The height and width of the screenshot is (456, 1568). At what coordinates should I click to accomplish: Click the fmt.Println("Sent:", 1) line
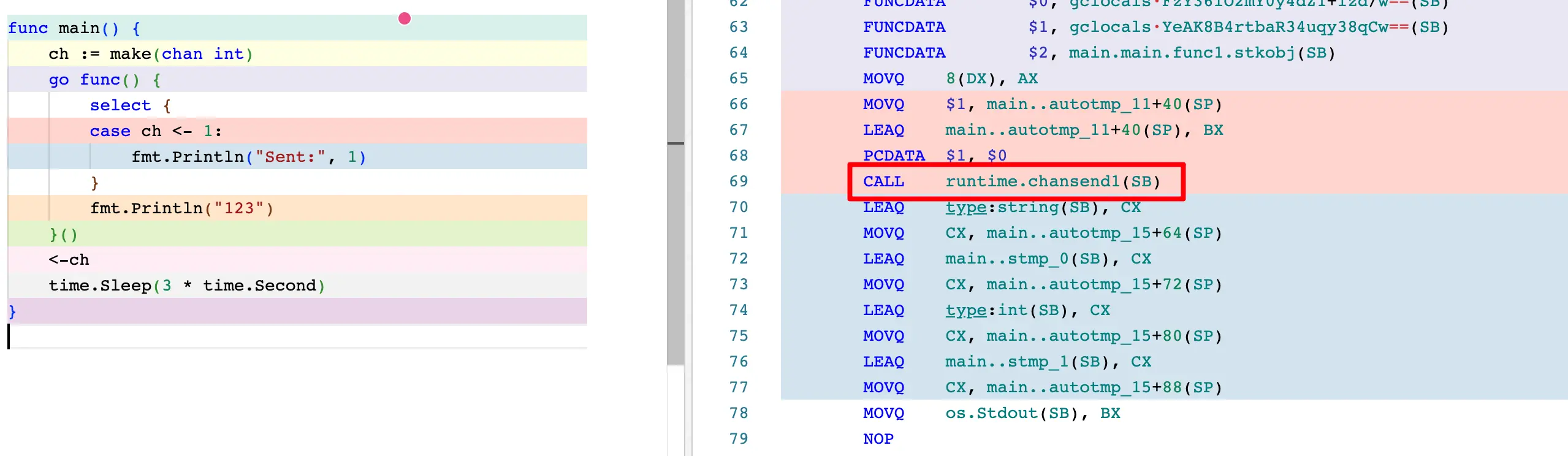click(x=248, y=157)
